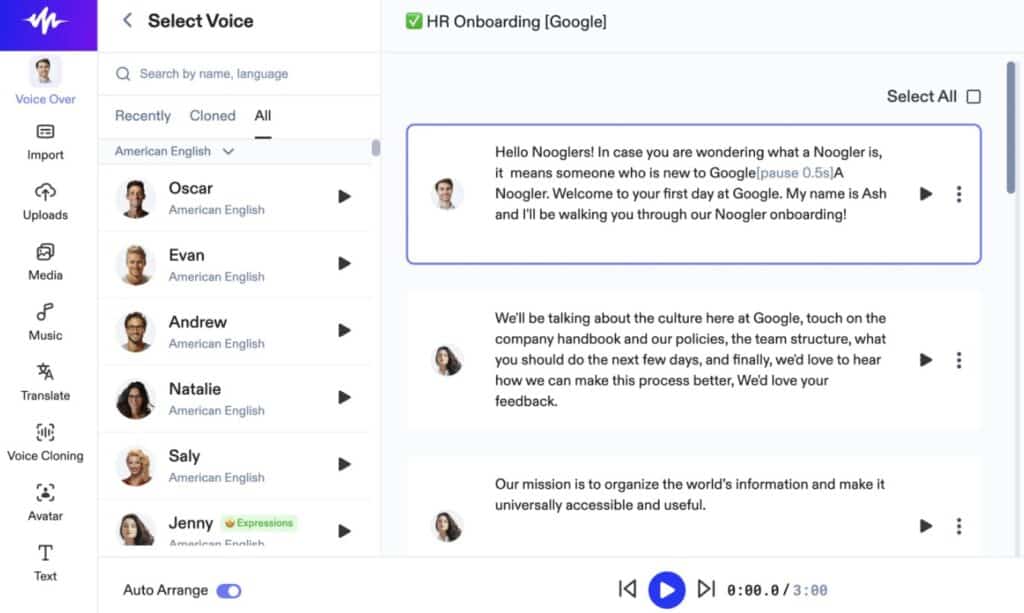Open the Import panel in sidebar
The image size is (1024, 613).
coord(45,142)
